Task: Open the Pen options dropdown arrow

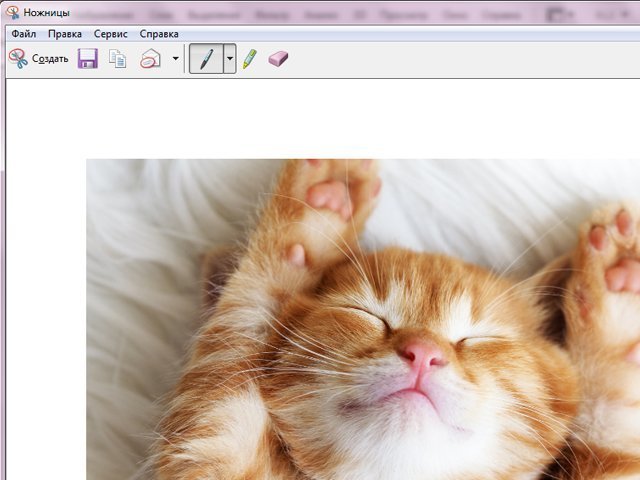Action: [230, 59]
